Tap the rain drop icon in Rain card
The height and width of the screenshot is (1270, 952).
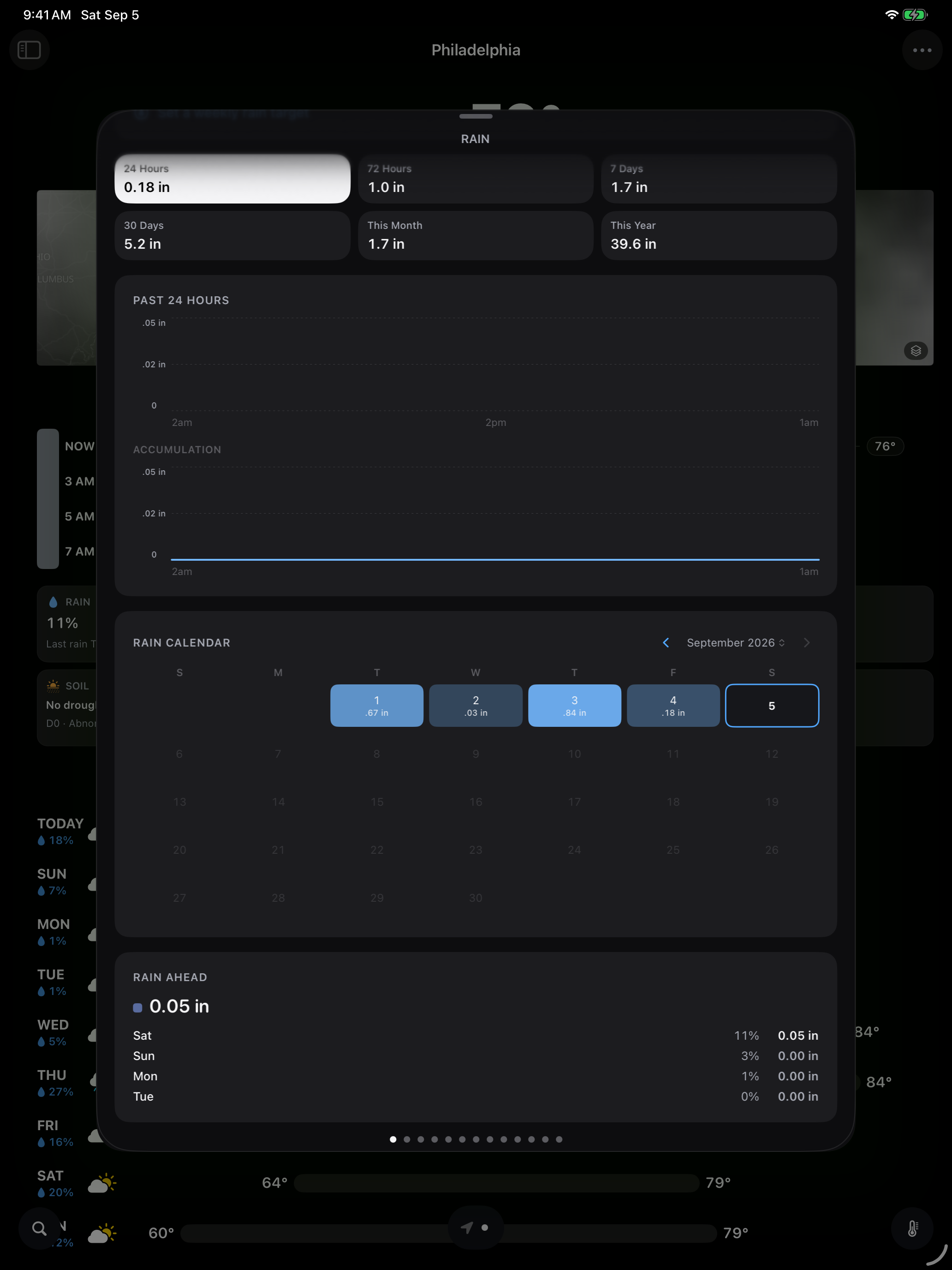coord(54,602)
